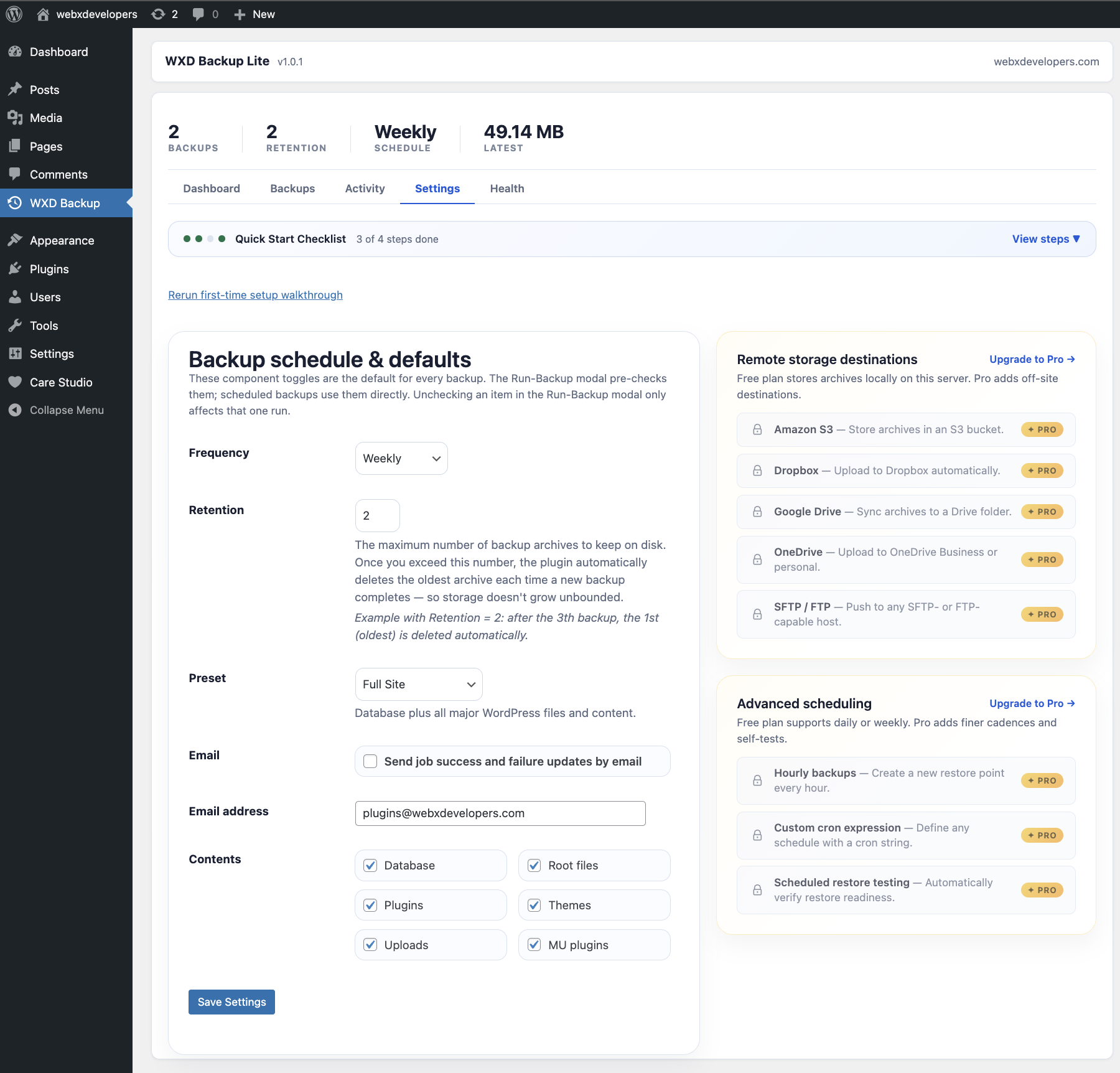Open the WordPress logo menu

[14, 14]
